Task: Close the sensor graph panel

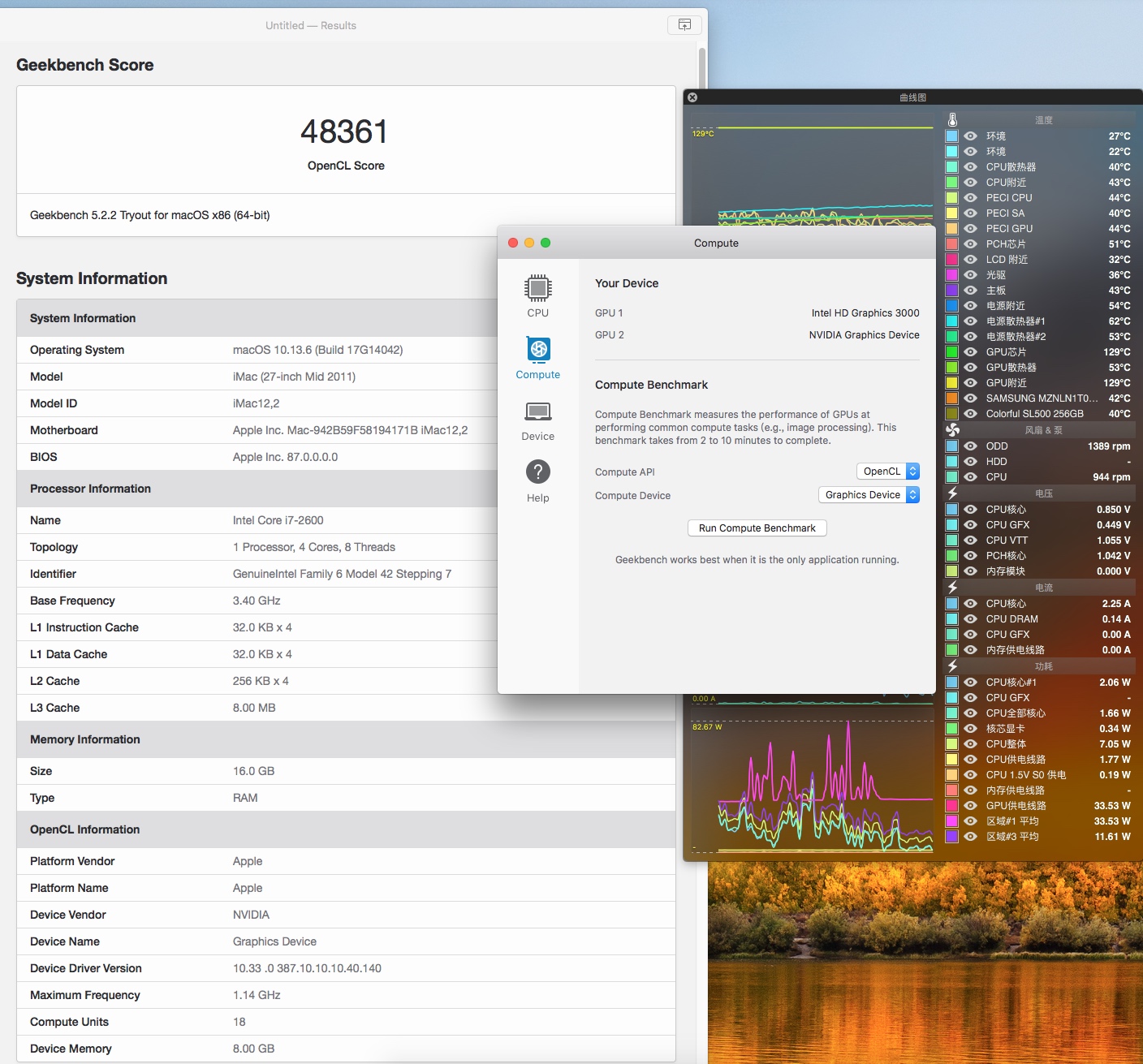Action: 692,97
